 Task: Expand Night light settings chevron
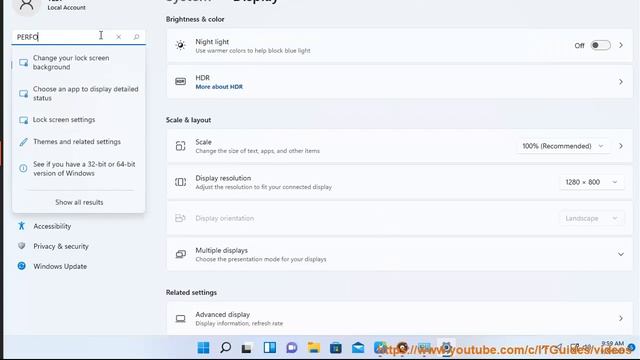(x=621, y=45)
